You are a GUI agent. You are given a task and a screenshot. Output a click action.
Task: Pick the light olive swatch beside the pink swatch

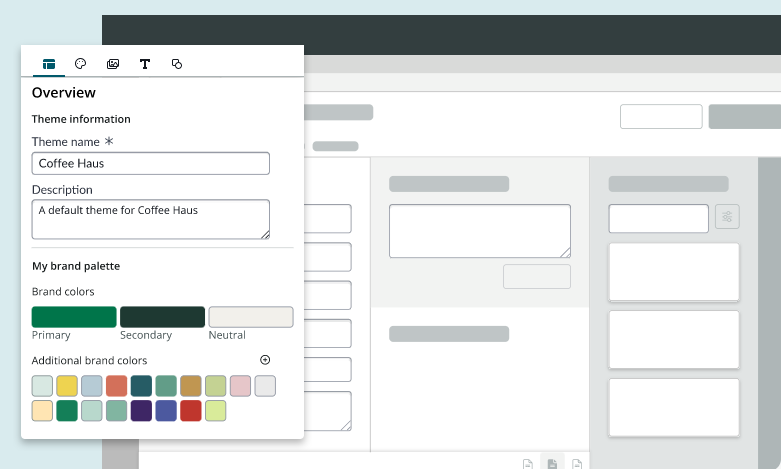[x=216, y=386]
